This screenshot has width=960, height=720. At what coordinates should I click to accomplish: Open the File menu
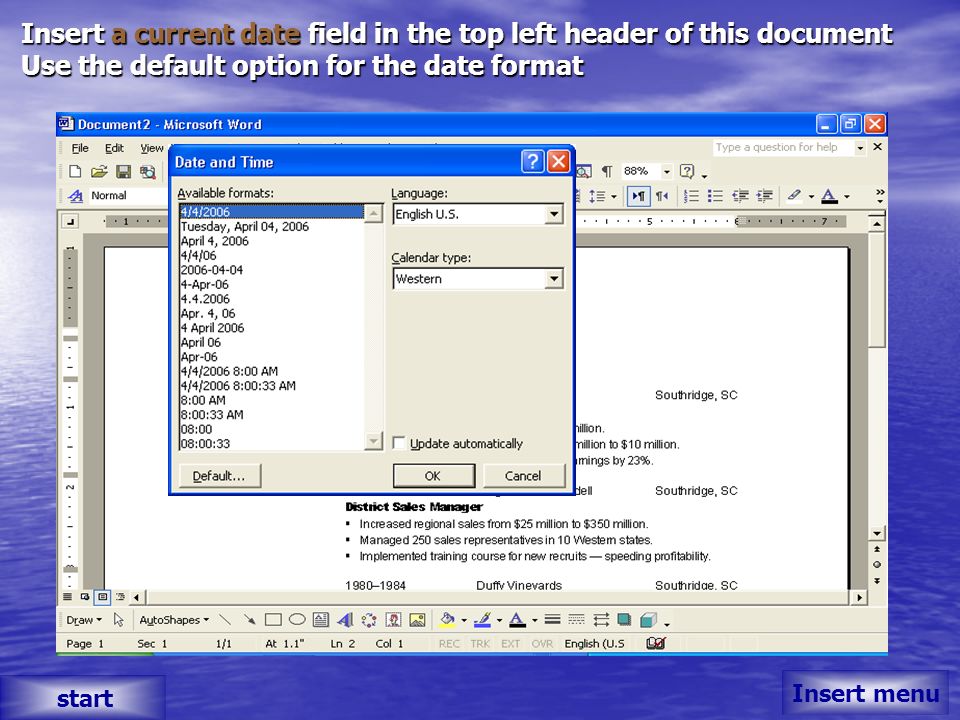[80, 148]
